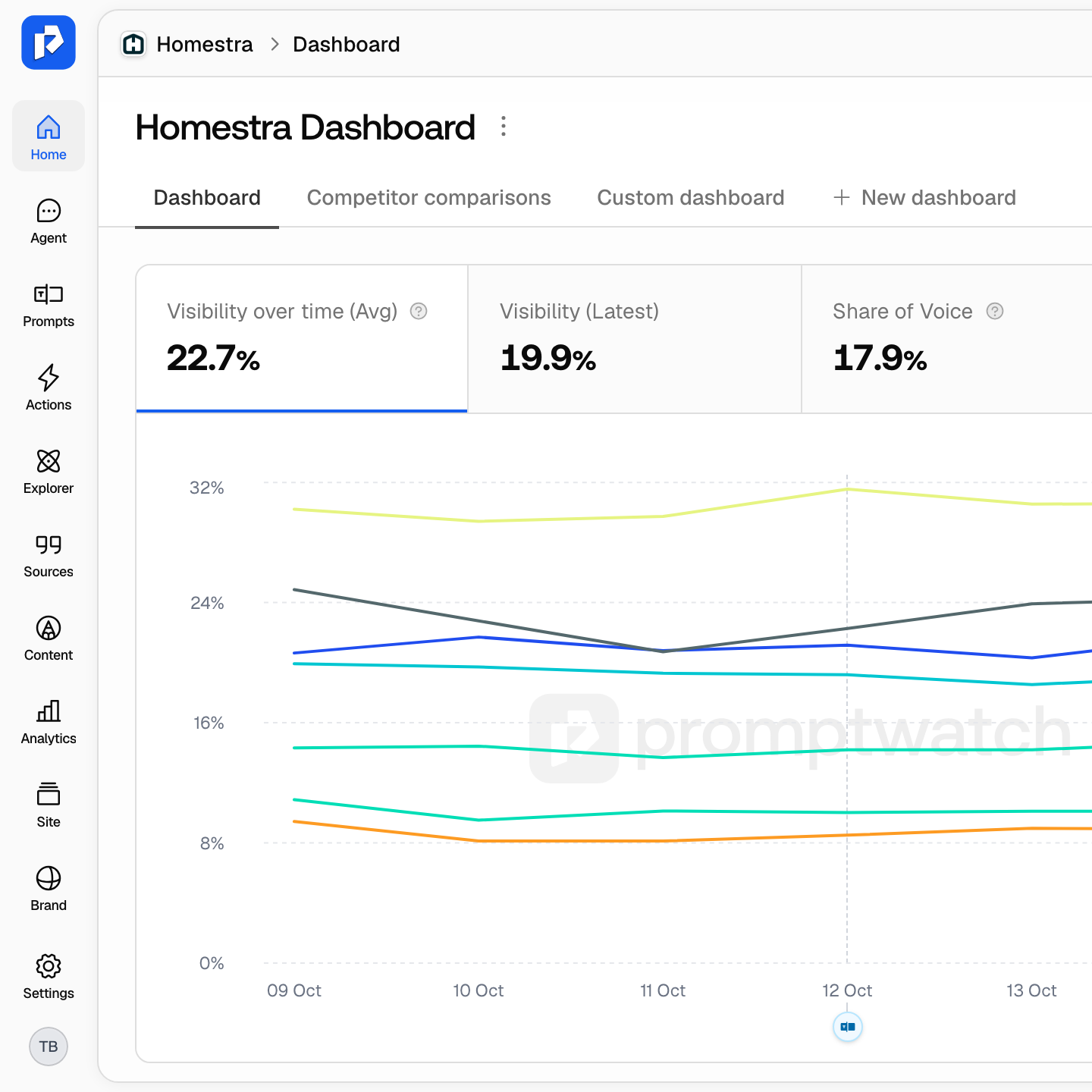Screen dimensions: 1092x1092
Task: Click the 11 Oct axis label
Action: pos(663,990)
